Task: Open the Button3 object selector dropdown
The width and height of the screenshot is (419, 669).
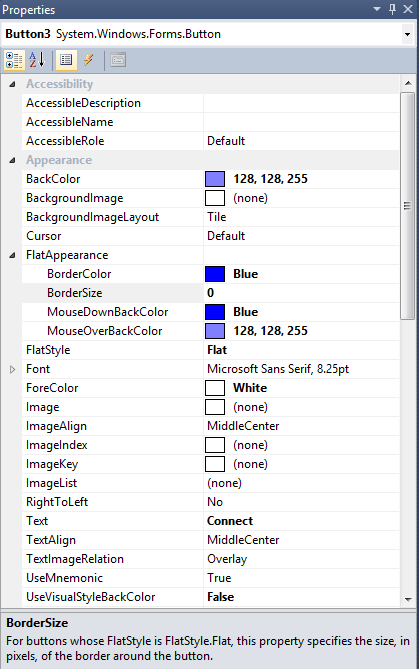Action: pyautogui.click(x=407, y=34)
